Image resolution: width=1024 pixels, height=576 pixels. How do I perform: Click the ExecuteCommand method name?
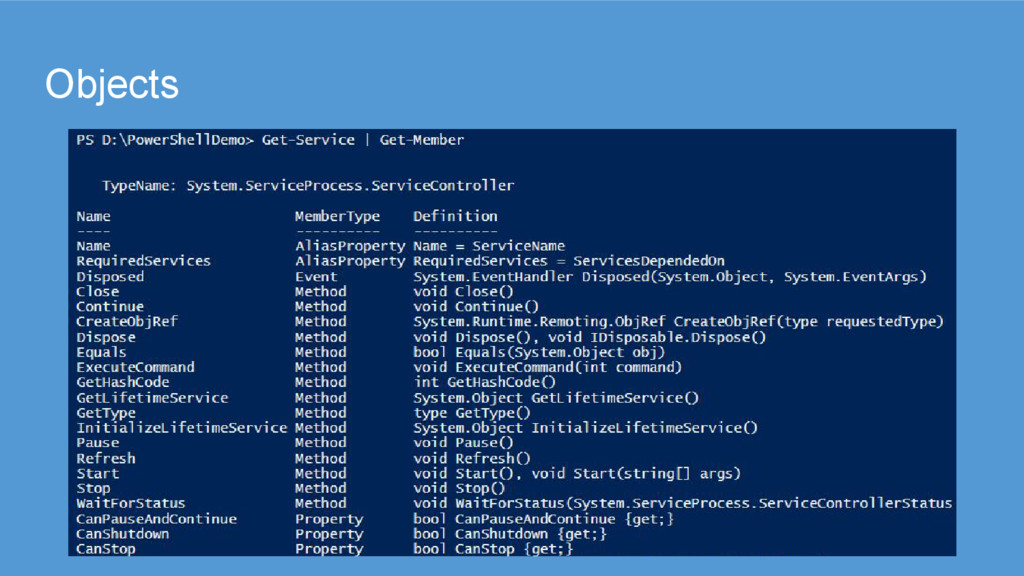pyautogui.click(x=135, y=367)
